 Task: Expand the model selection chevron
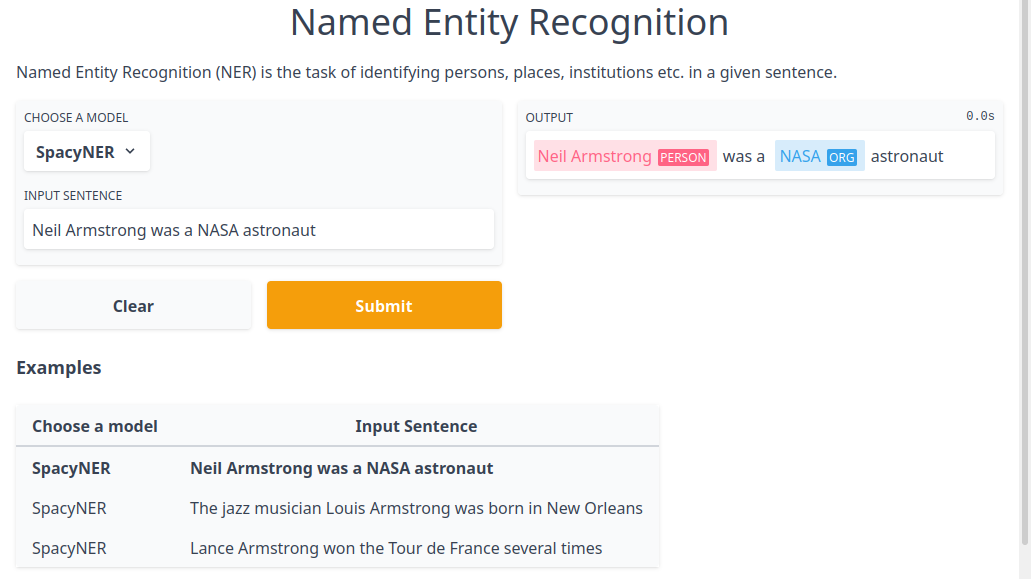pos(129,151)
